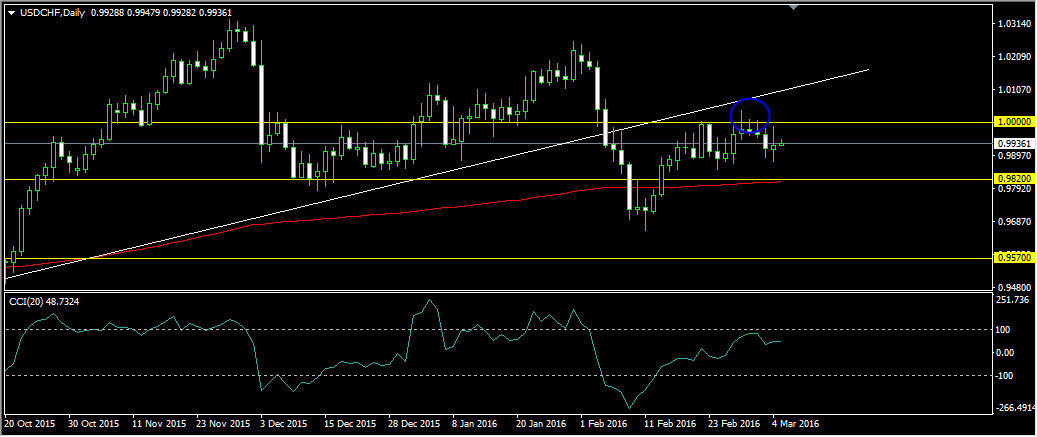1037x437 pixels.
Task: Select the yellow 1.00000 level price tag
Action: tap(1015, 122)
